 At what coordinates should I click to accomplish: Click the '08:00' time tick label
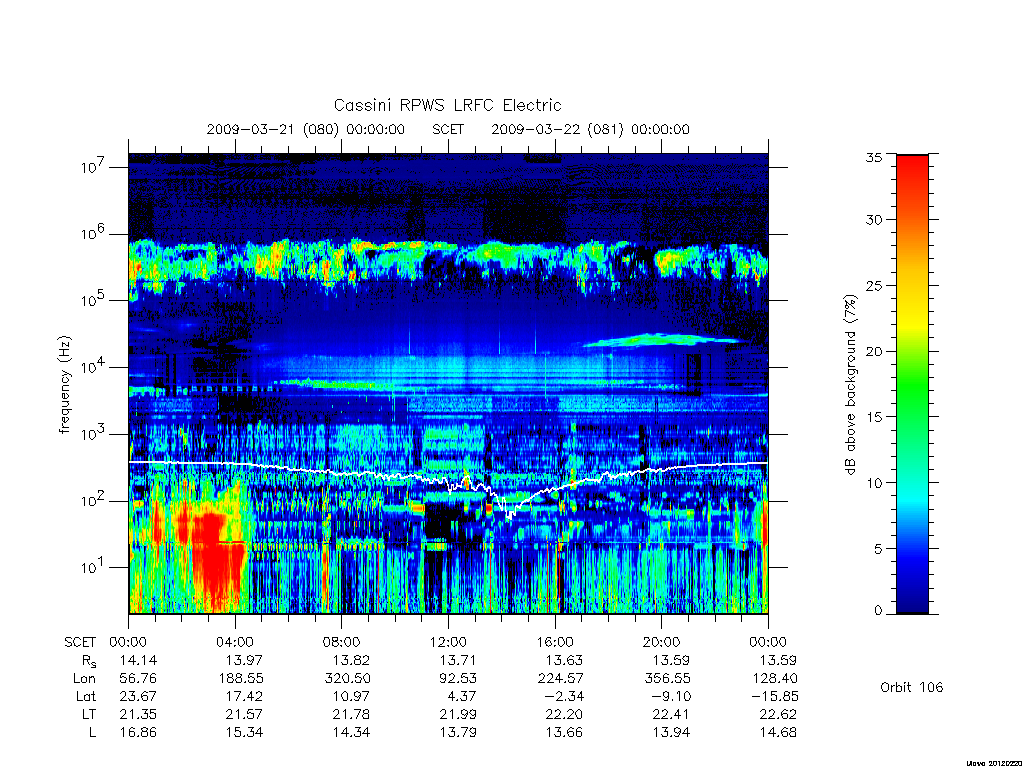[341, 642]
